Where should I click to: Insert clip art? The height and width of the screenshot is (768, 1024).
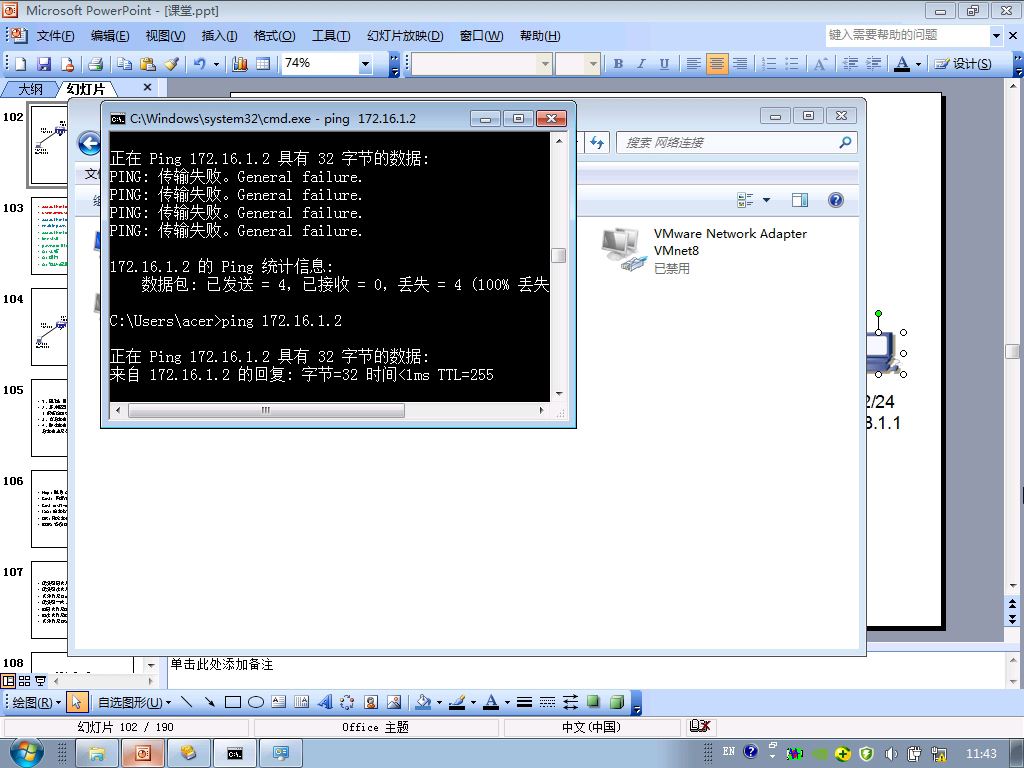(371, 703)
